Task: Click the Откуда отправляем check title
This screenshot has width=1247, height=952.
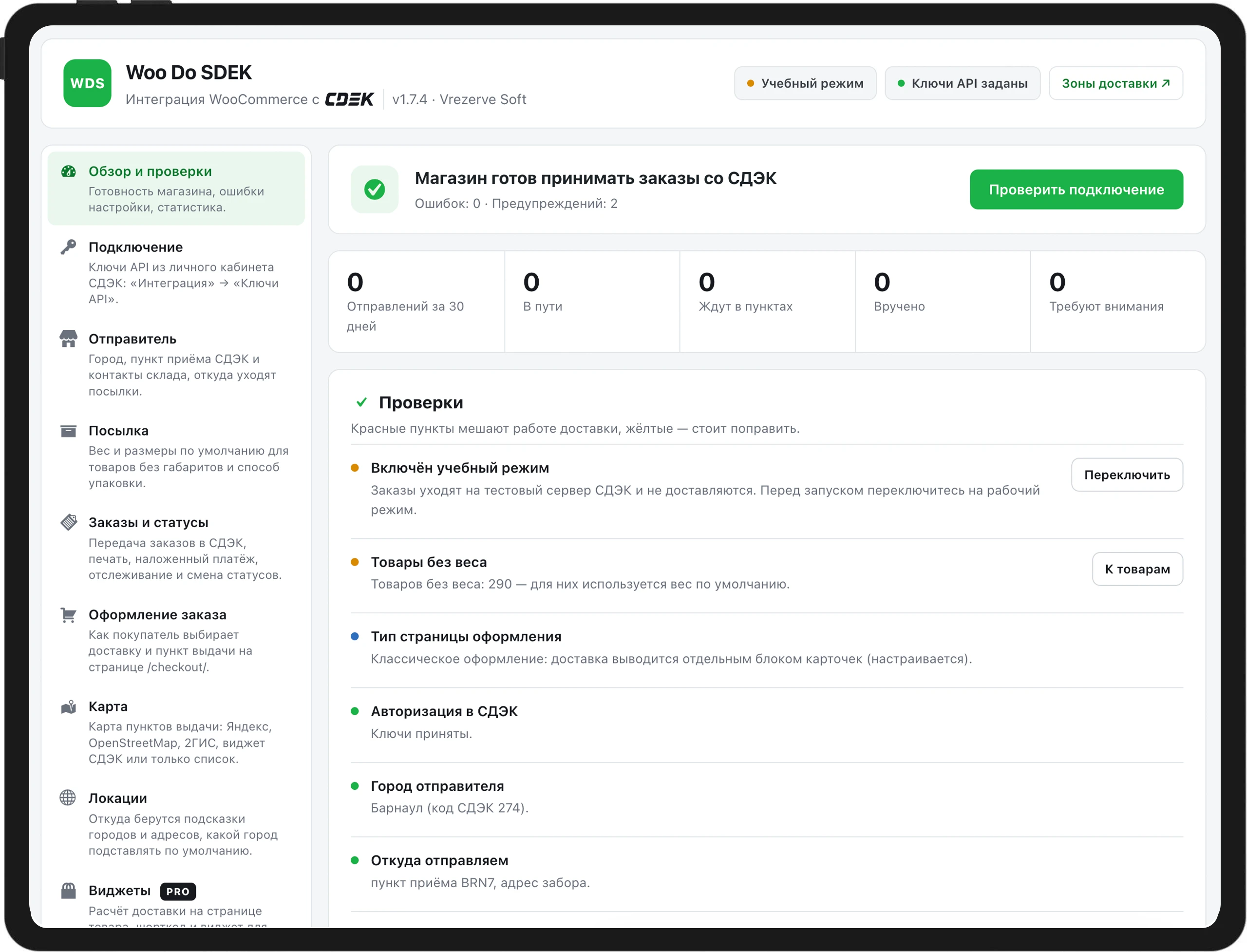Action: coord(440,860)
